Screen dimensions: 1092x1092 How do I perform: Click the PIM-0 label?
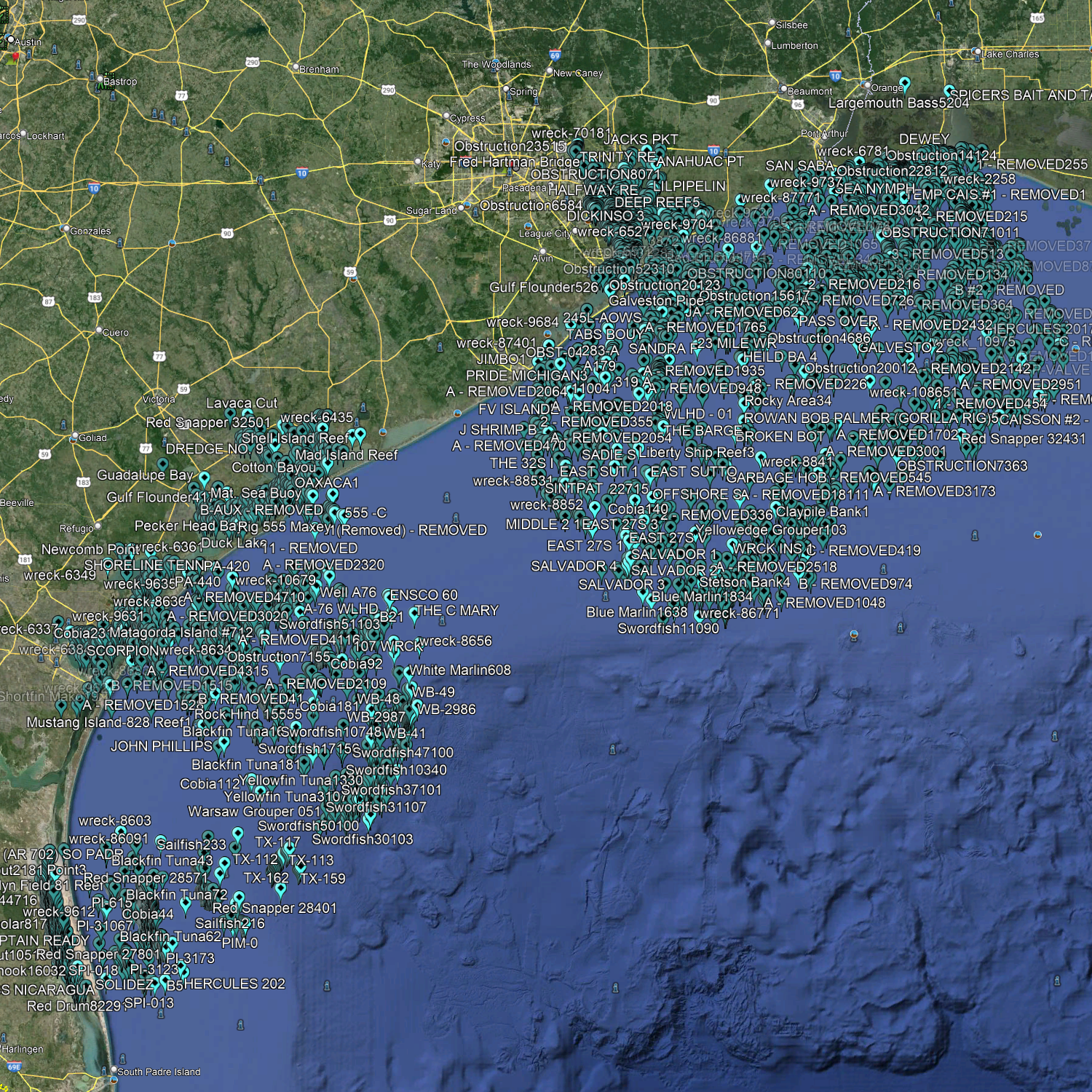(240, 943)
